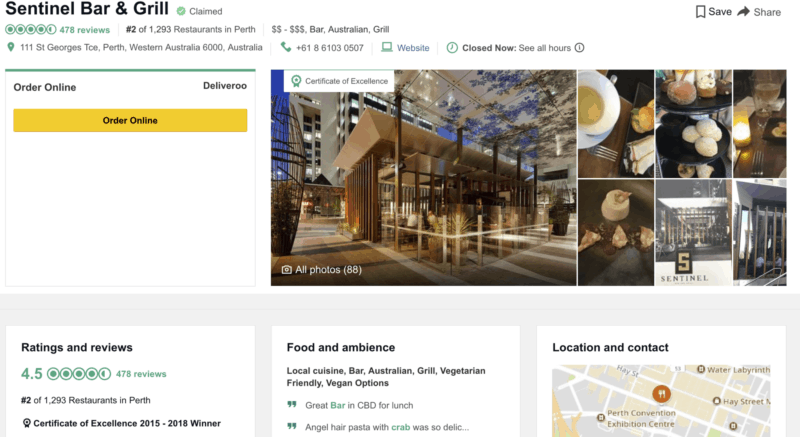Click the Deliveroo label

coord(225,86)
